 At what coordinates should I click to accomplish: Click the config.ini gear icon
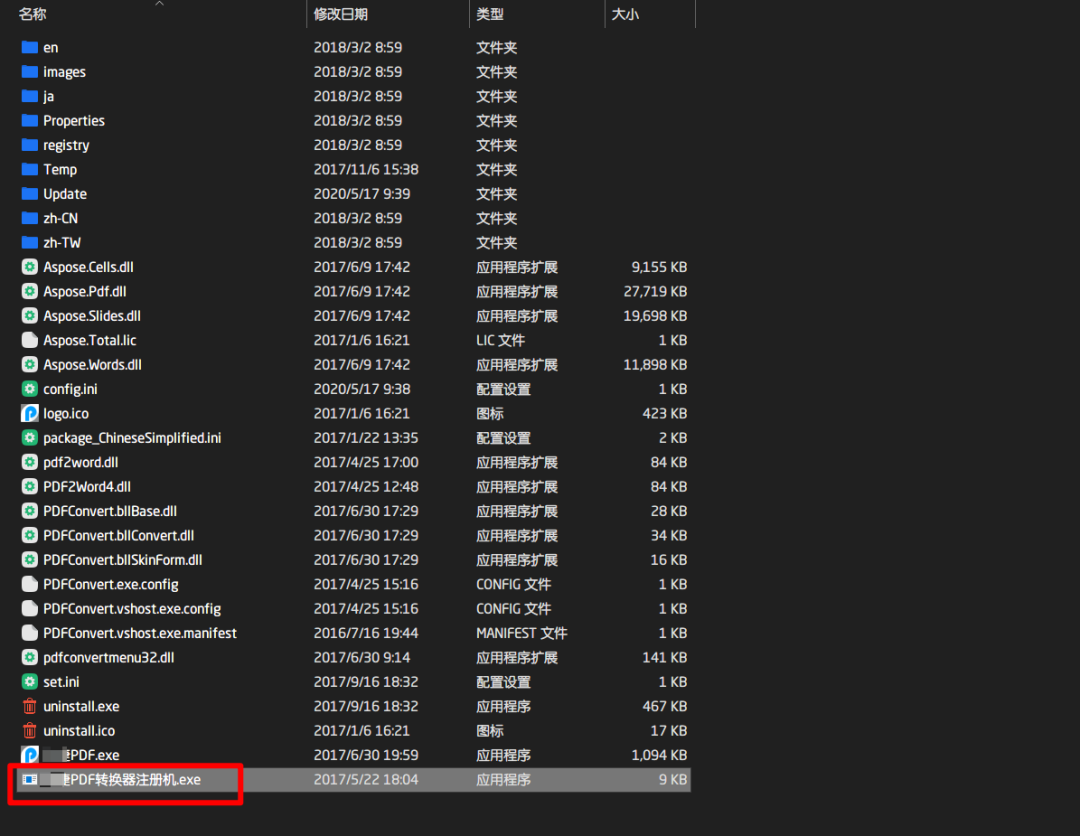point(30,389)
